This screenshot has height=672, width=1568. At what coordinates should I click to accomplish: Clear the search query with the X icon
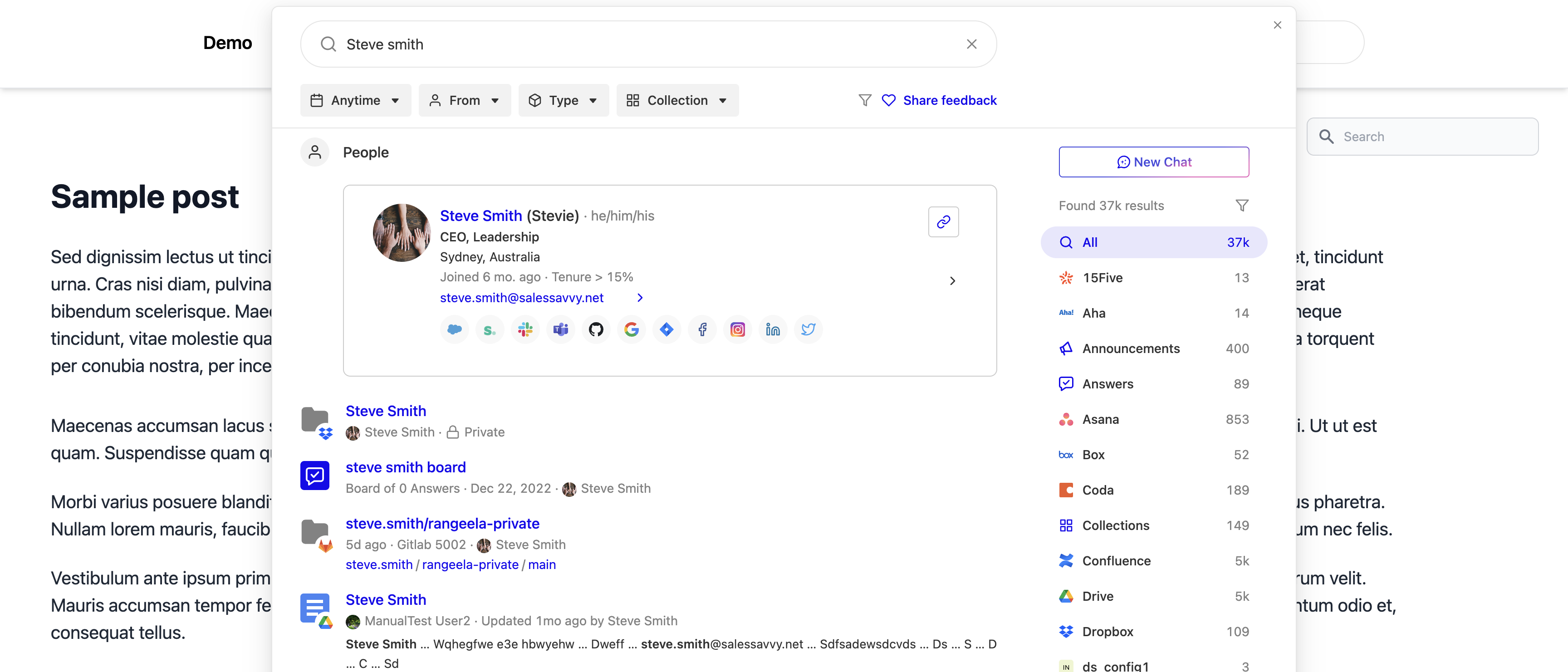[971, 44]
